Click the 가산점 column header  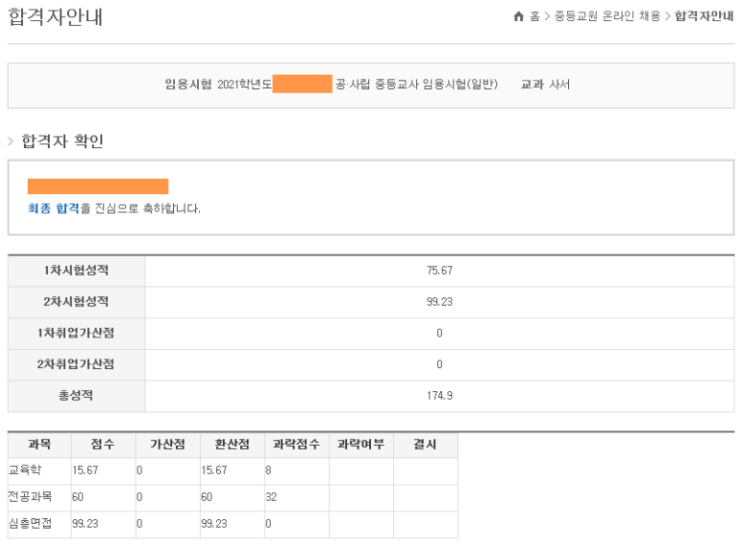click(x=166, y=444)
